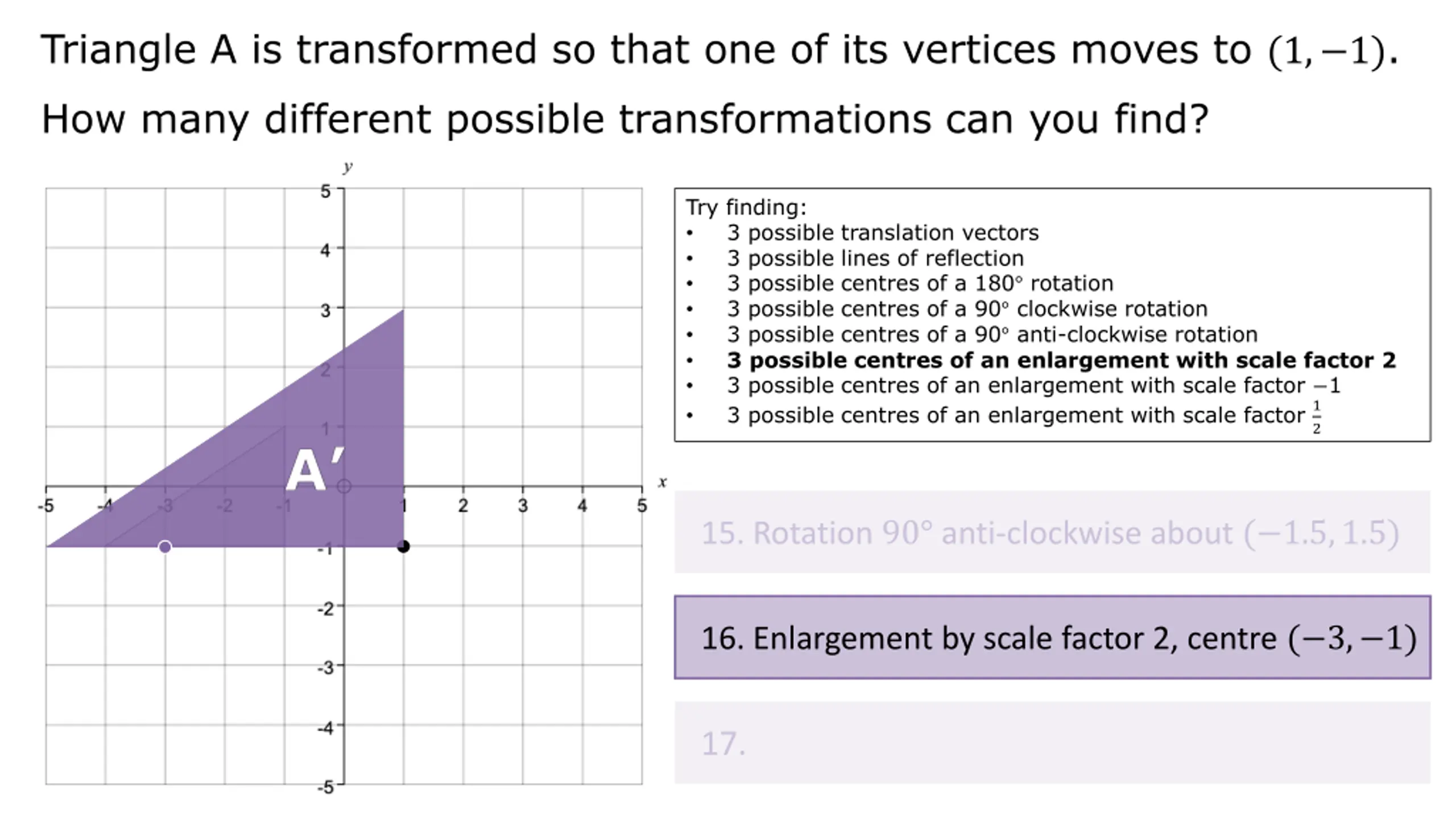
Task: Click the y-axis label above the grid
Action: (348, 167)
